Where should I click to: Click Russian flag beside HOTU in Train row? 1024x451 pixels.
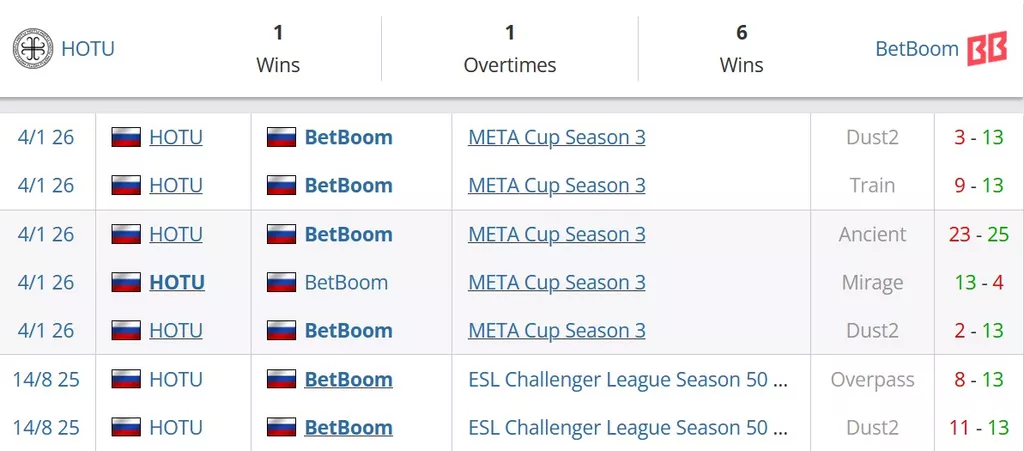pyautogui.click(x=126, y=186)
